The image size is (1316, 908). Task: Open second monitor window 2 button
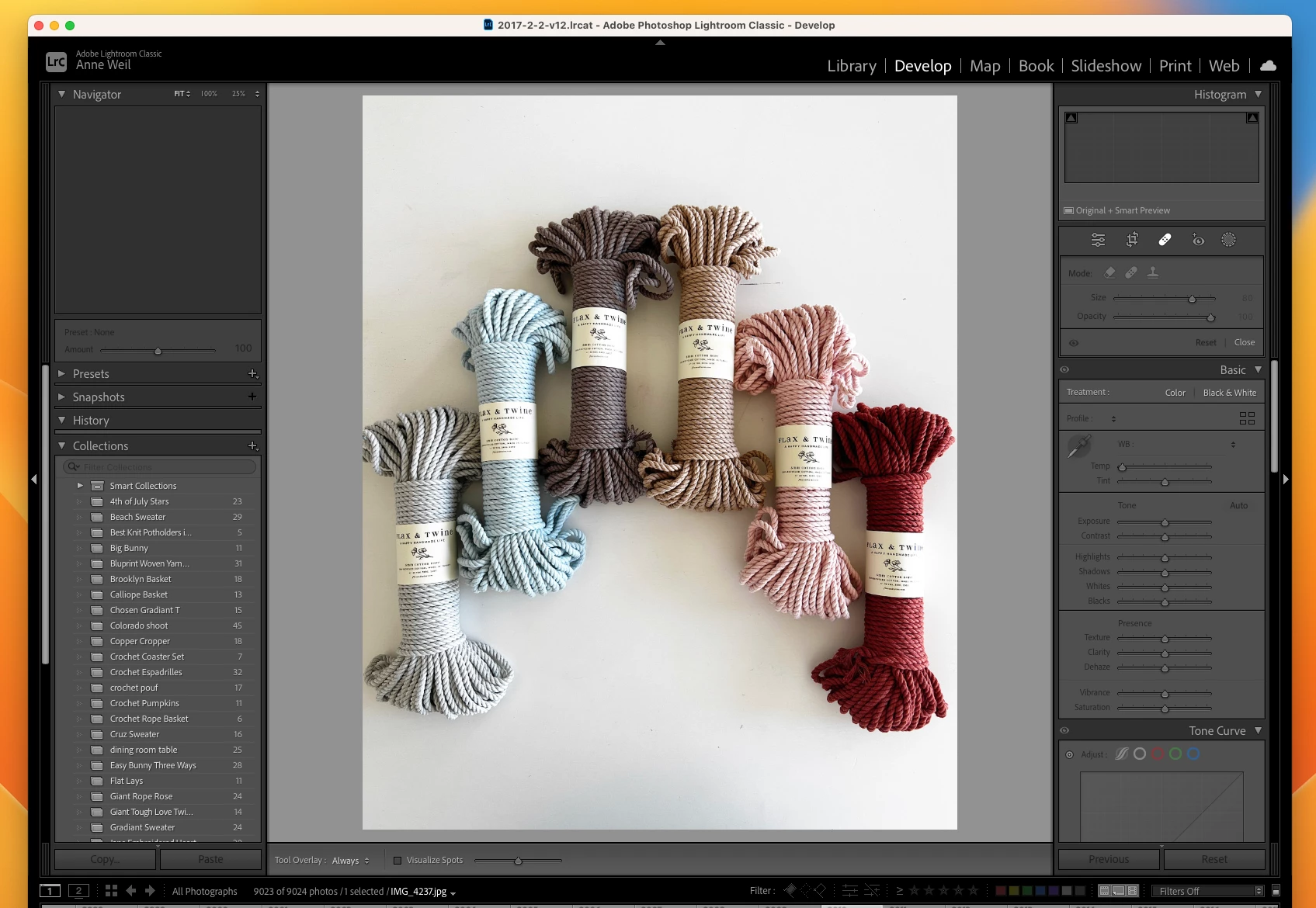click(78, 891)
